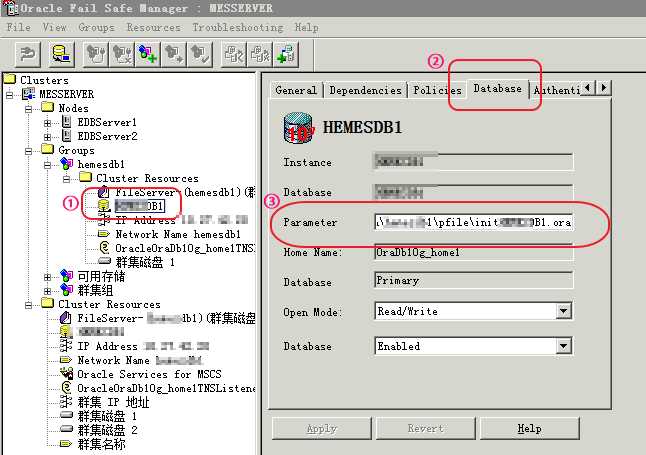
Task: Collapse the MESSERVER cluster node
Action: pos(9,95)
